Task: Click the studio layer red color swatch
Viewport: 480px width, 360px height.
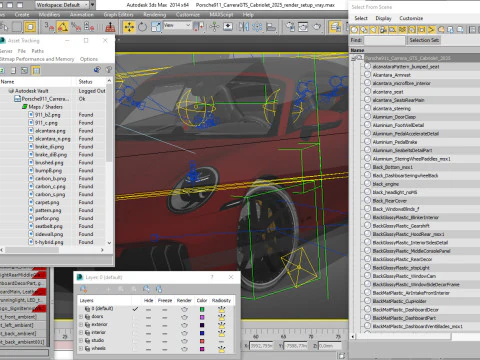Action: coord(202,341)
